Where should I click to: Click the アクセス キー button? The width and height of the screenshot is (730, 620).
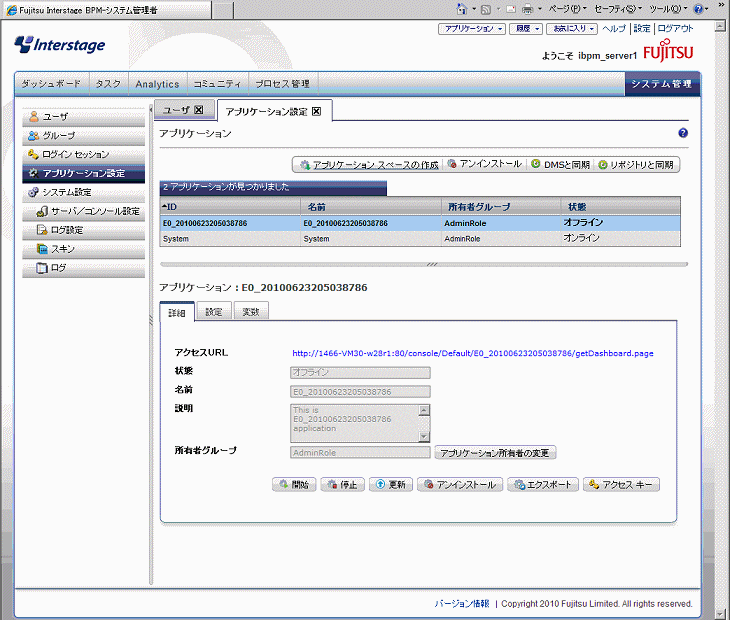(621, 485)
